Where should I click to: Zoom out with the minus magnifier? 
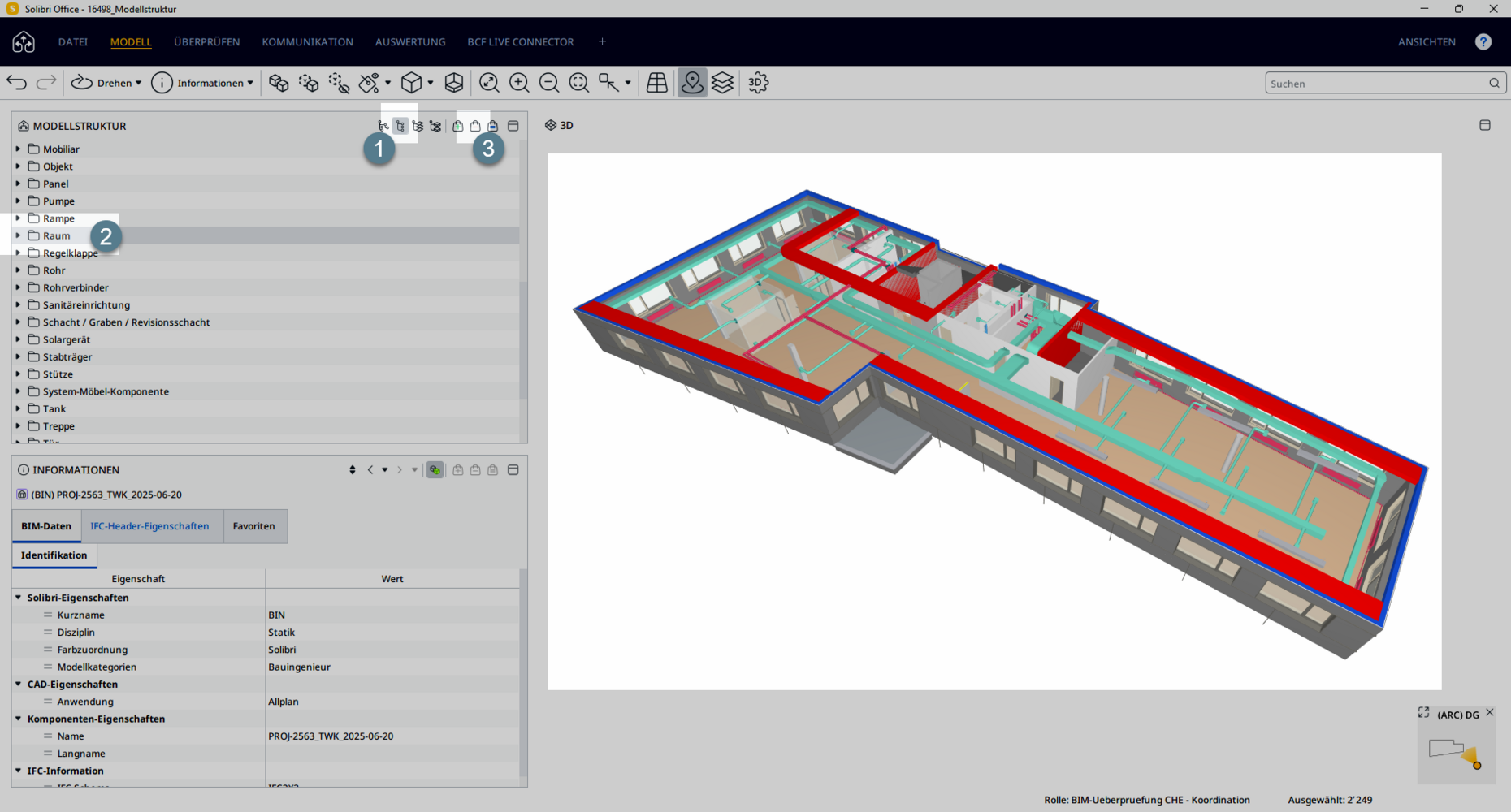click(x=549, y=83)
